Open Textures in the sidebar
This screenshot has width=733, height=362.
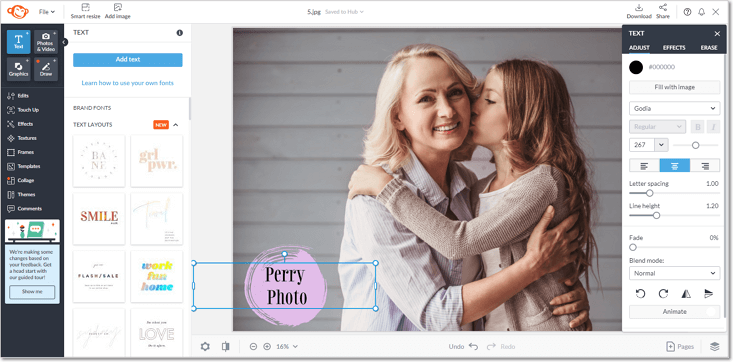pyautogui.click(x=22, y=138)
